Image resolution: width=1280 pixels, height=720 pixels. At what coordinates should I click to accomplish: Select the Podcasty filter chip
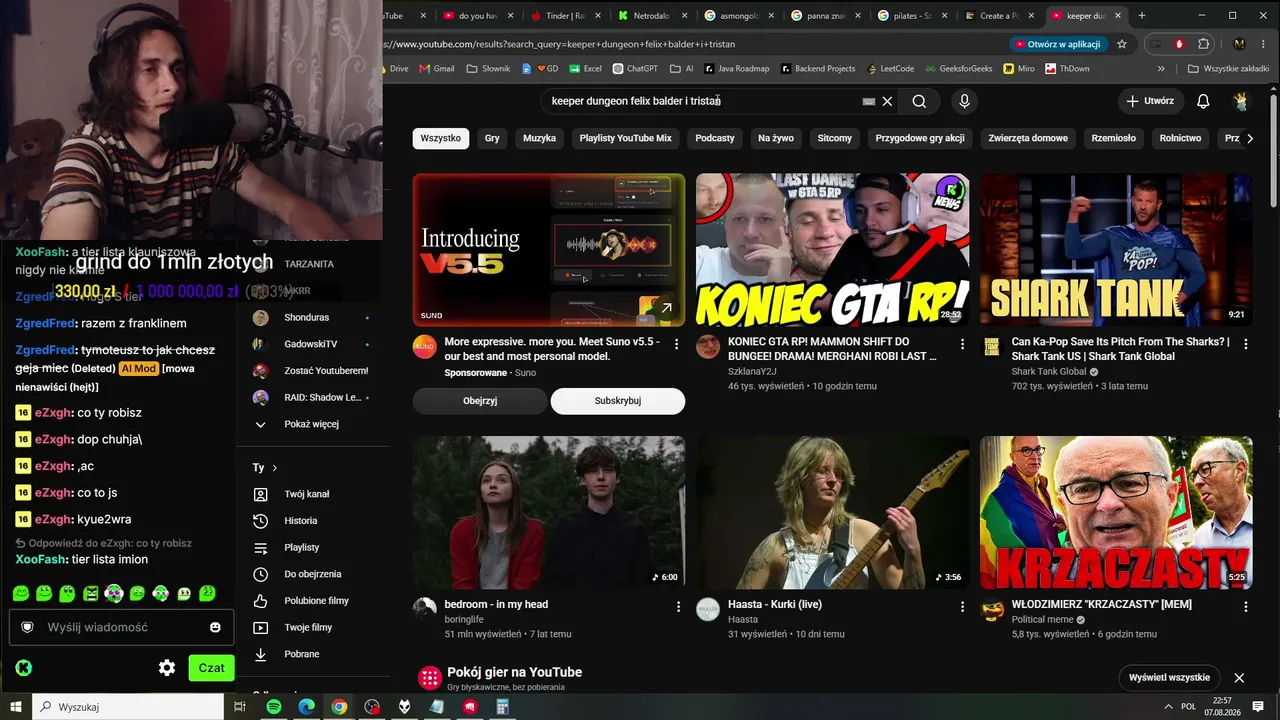pos(715,138)
